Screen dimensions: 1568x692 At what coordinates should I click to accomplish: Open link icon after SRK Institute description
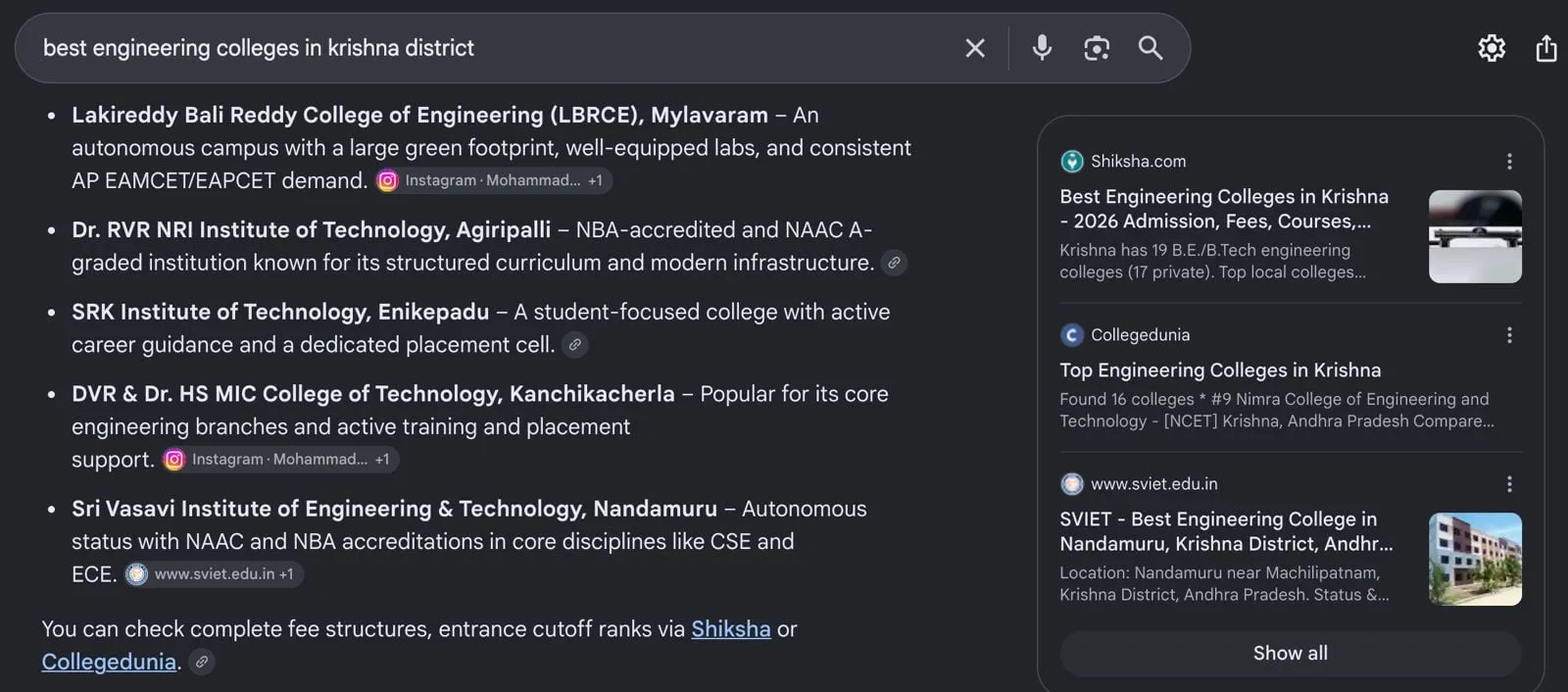pyautogui.click(x=575, y=345)
